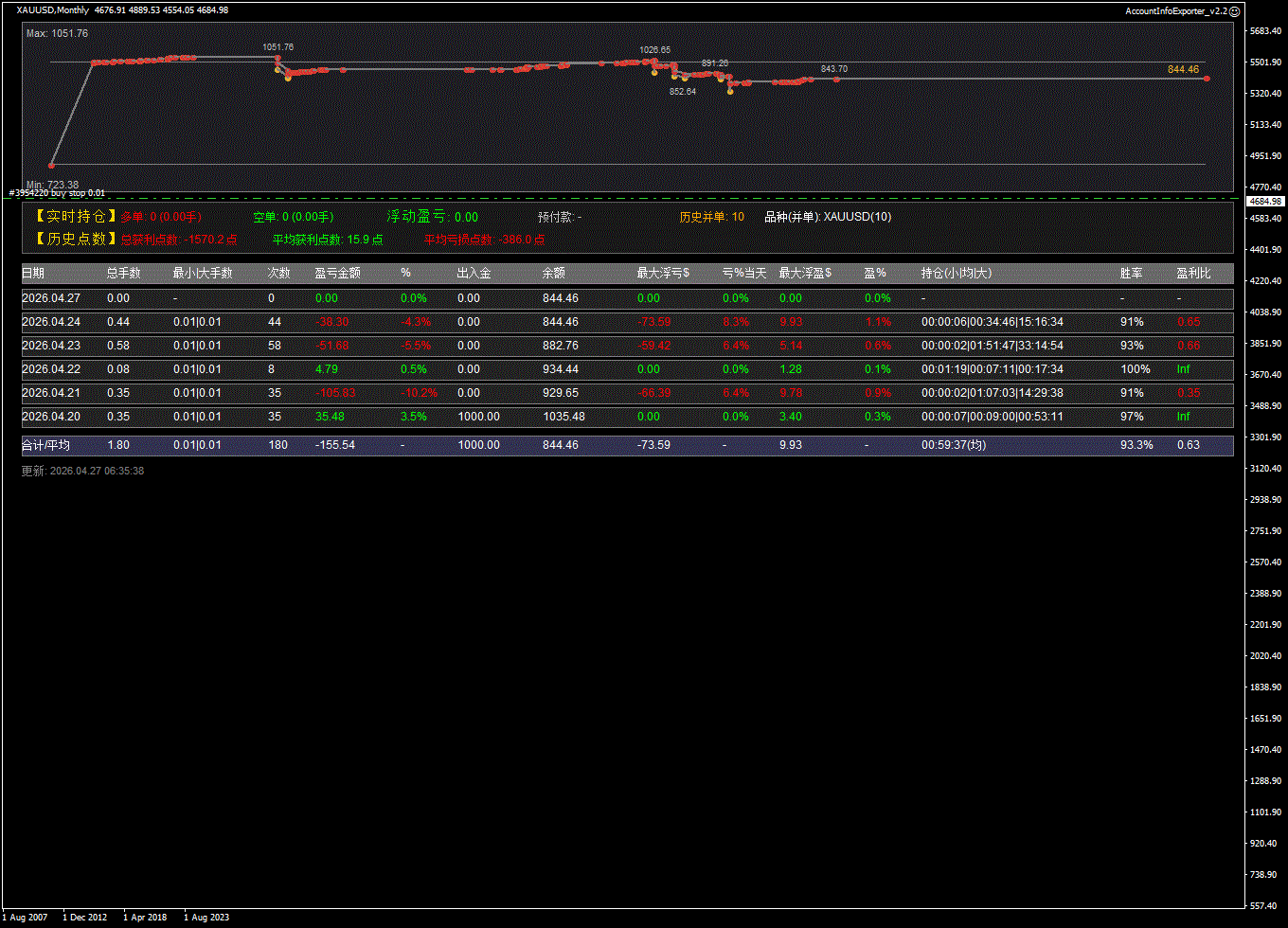Click the 日期 column header
The width and height of the screenshot is (1288, 928).
(33, 273)
